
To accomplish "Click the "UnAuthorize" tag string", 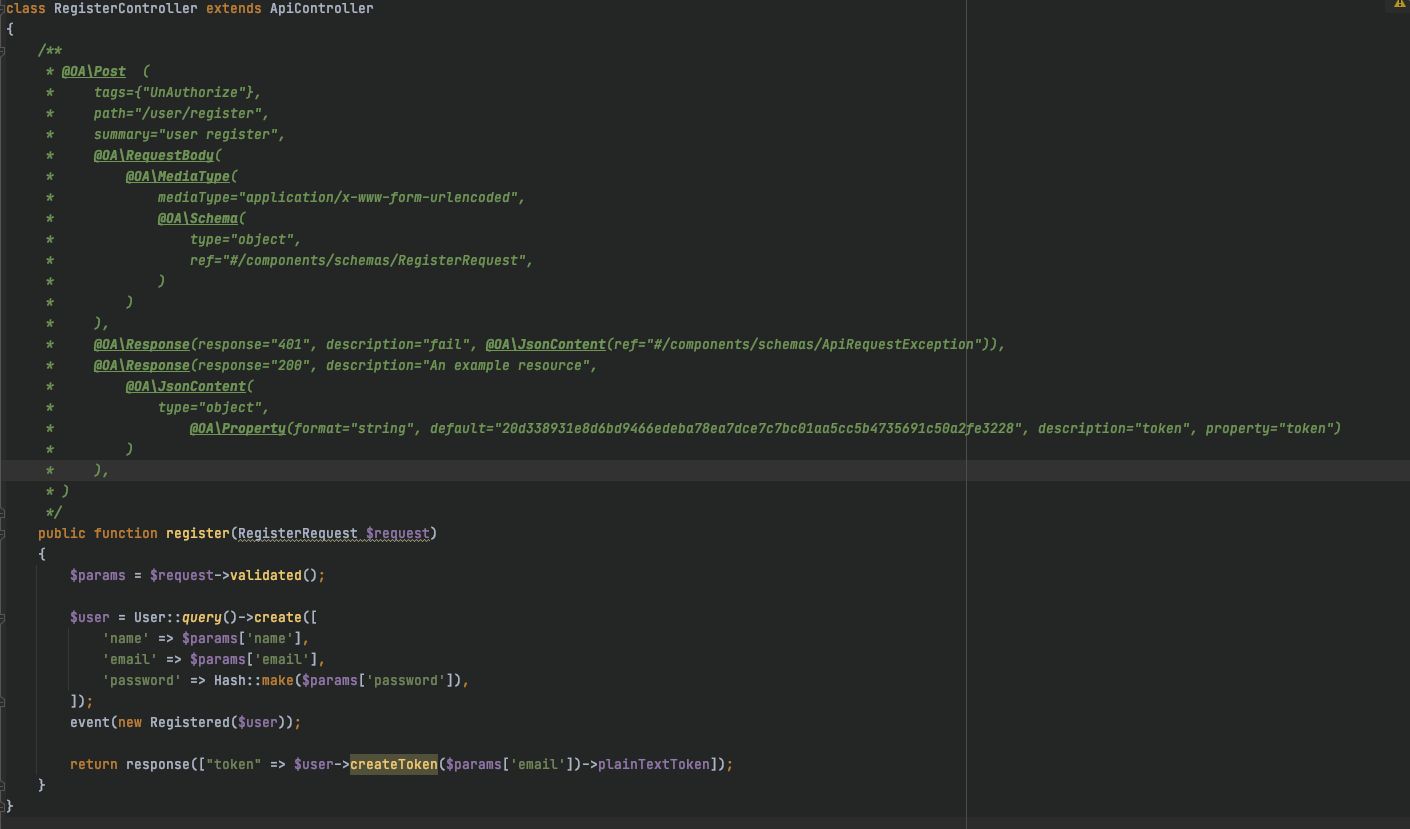I will (x=198, y=92).
